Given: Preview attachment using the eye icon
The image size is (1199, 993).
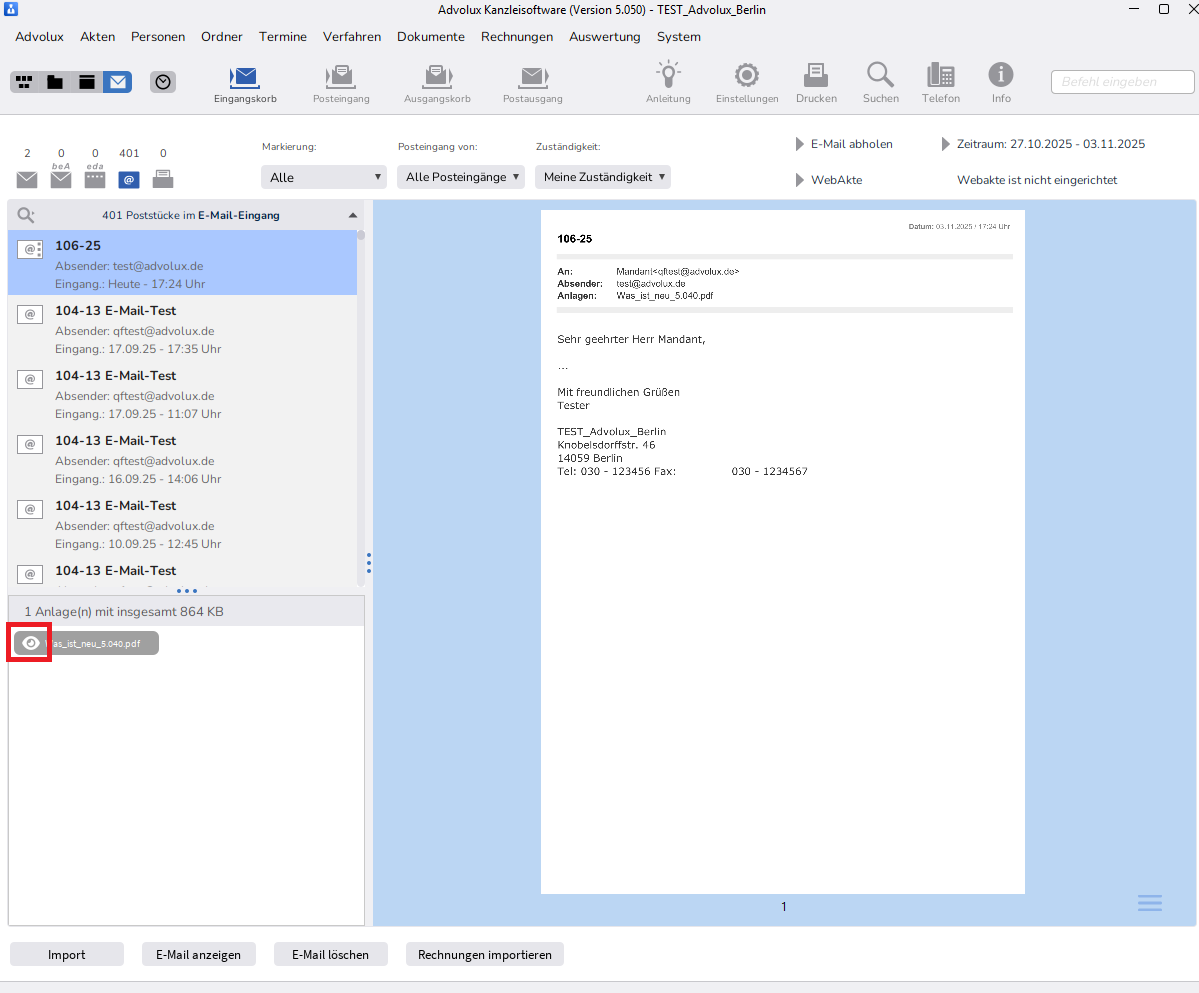Looking at the screenshot, I should coord(31,643).
